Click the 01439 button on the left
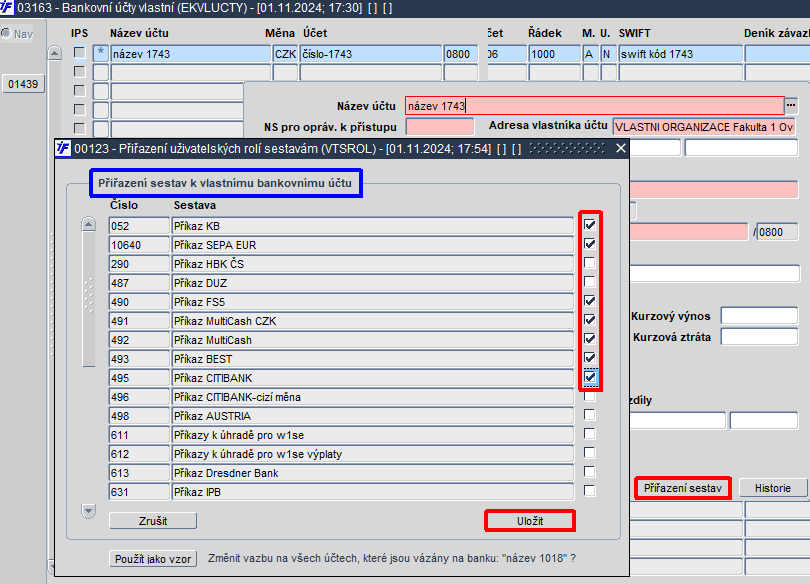The image size is (810, 584). [23, 84]
